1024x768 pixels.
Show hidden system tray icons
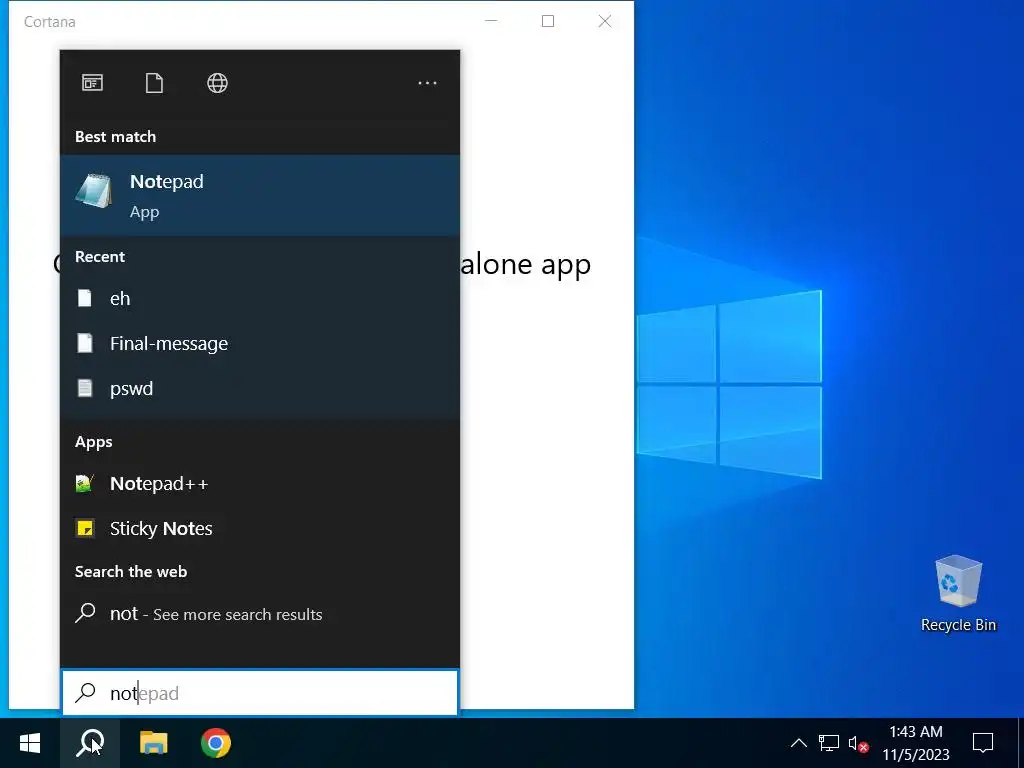[798, 743]
